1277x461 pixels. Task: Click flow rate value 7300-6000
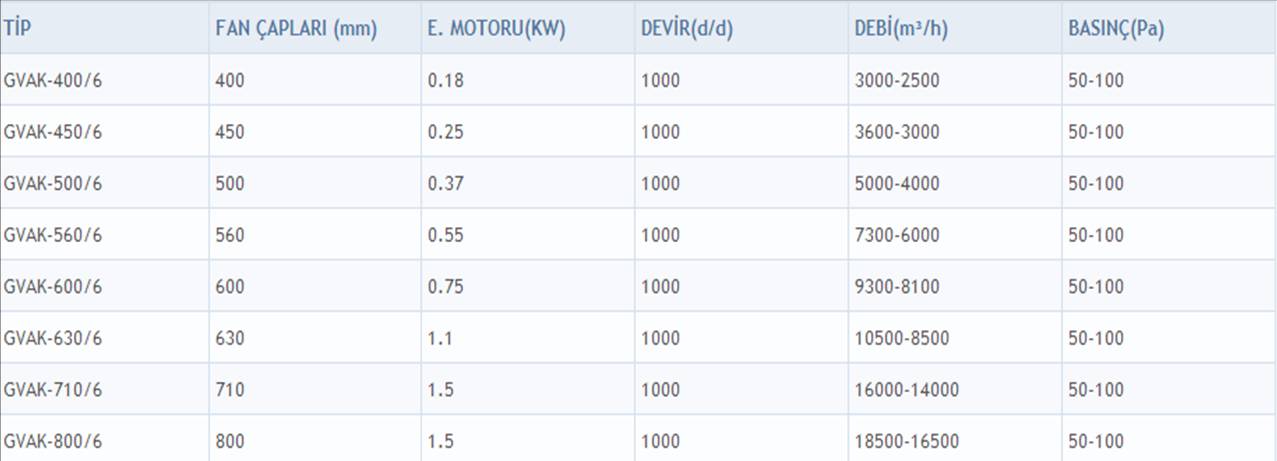tap(897, 235)
